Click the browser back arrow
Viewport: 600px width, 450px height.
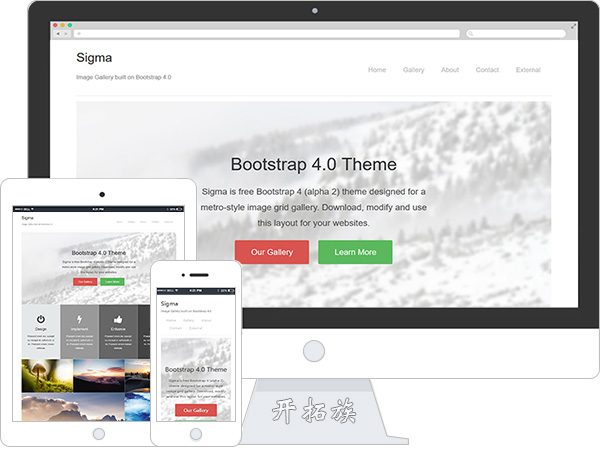click(58, 34)
